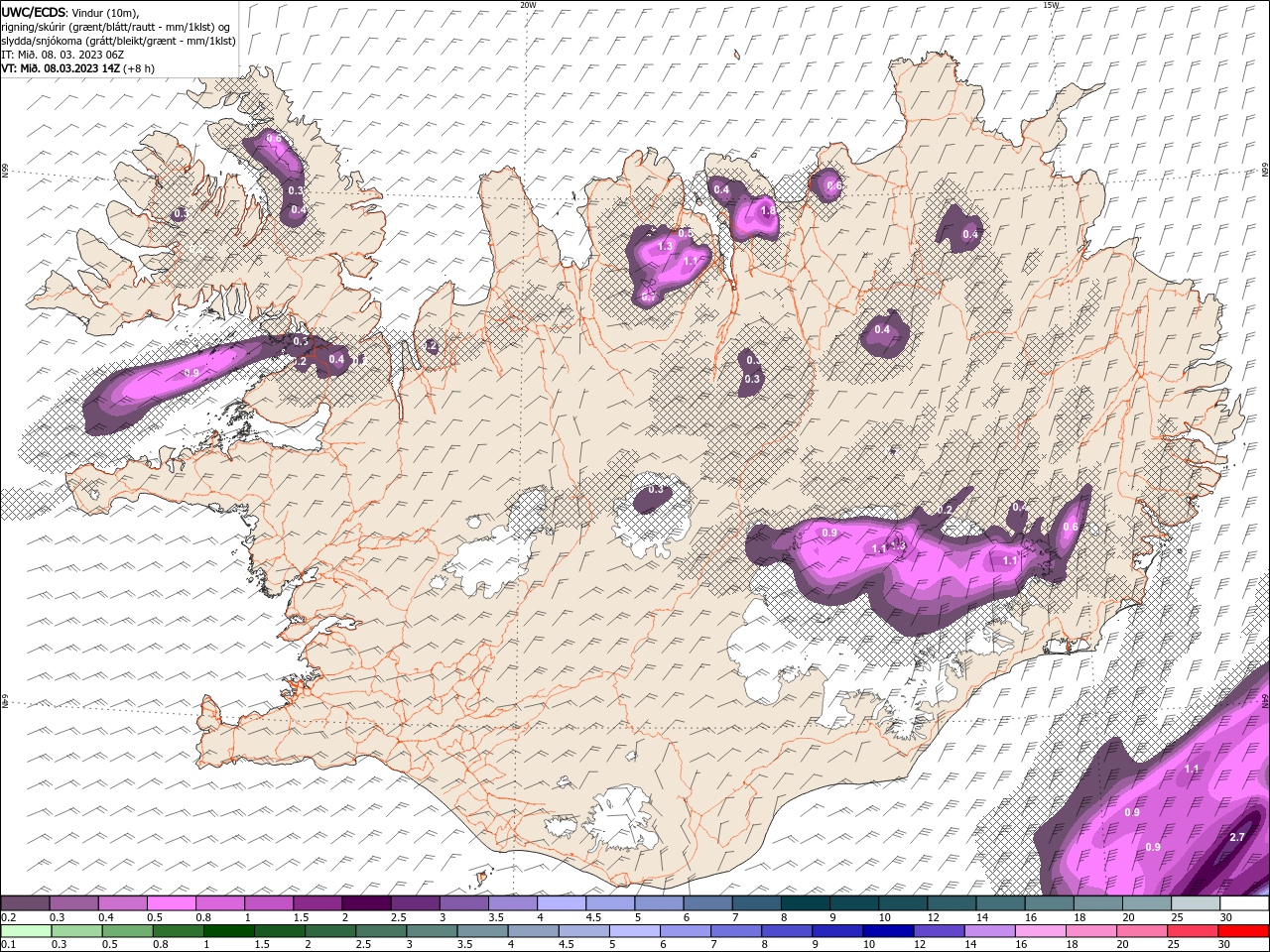Click the 'IT: Mið. 08. 03. 2023 06Z' line
This screenshot has height=952, width=1270.
tap(63, 54)
